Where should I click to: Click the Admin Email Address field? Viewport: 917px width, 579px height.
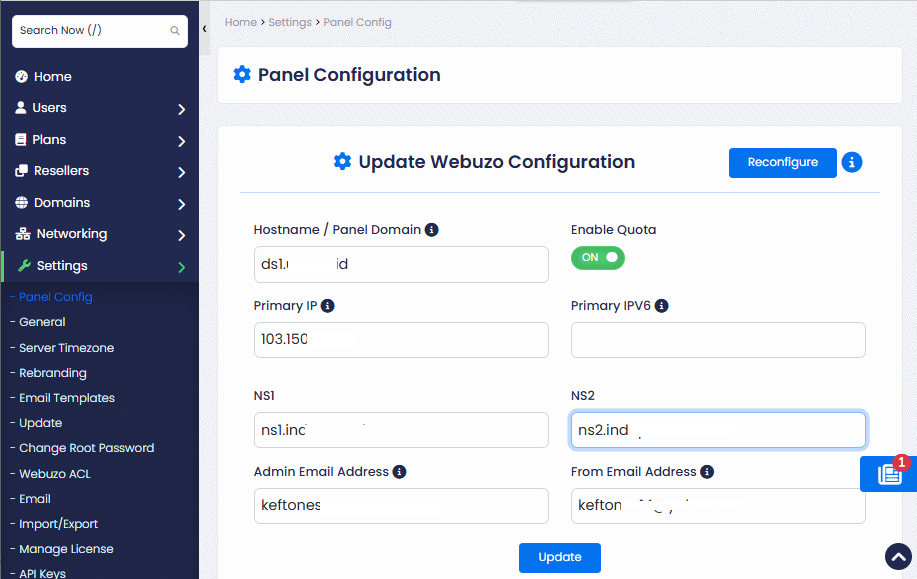(401, 506)
